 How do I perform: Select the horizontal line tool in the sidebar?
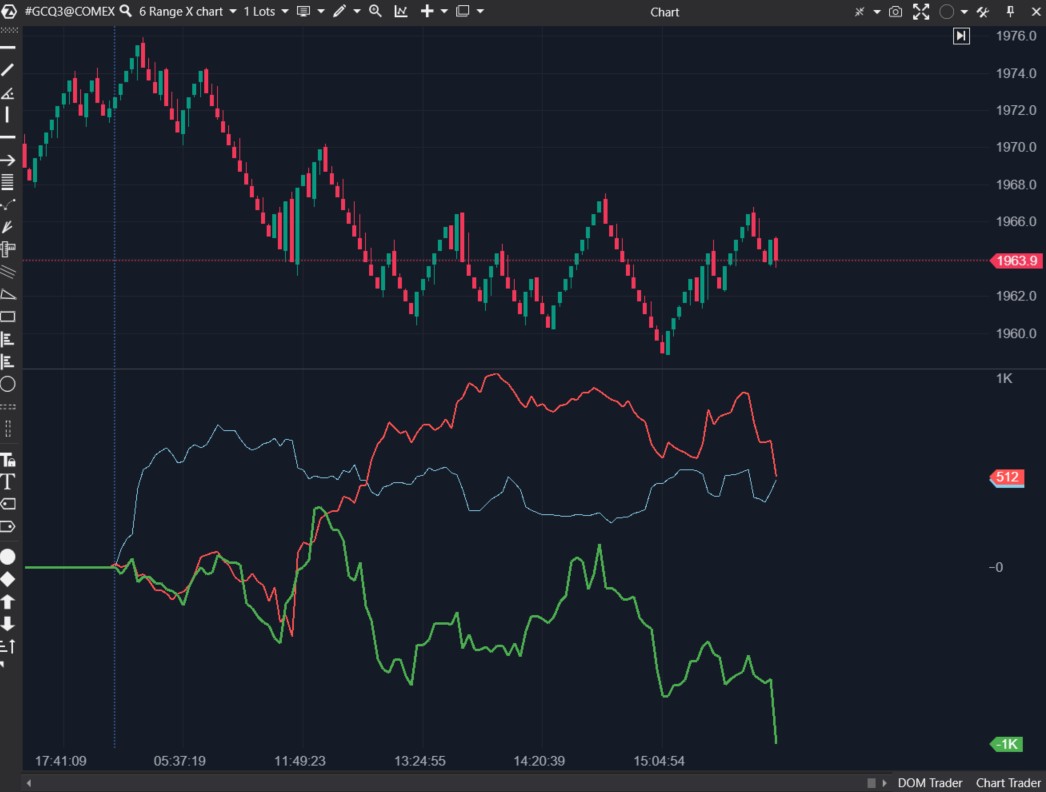point(8,137)
